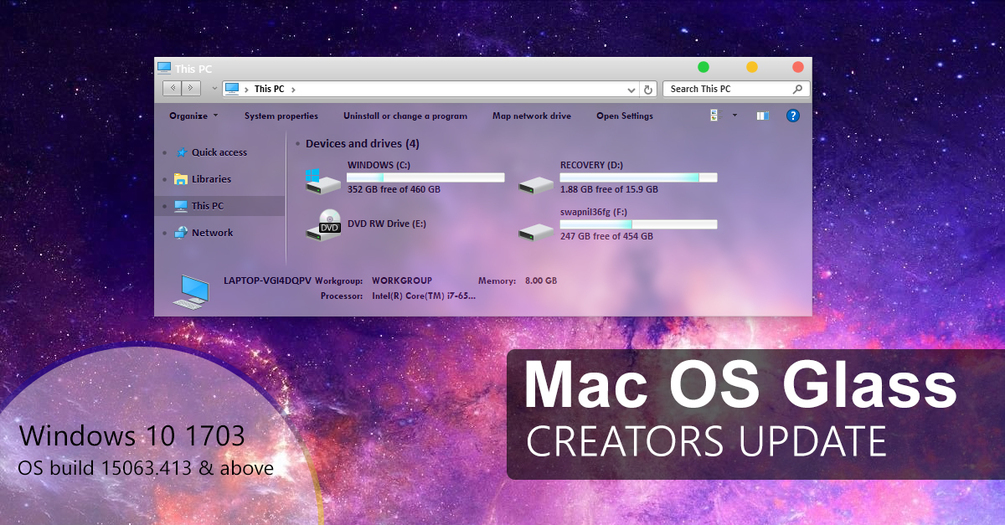Select the WINDOWS (C:) drive icon
The height and width of the screenshot is (525, 1005).
323,181
